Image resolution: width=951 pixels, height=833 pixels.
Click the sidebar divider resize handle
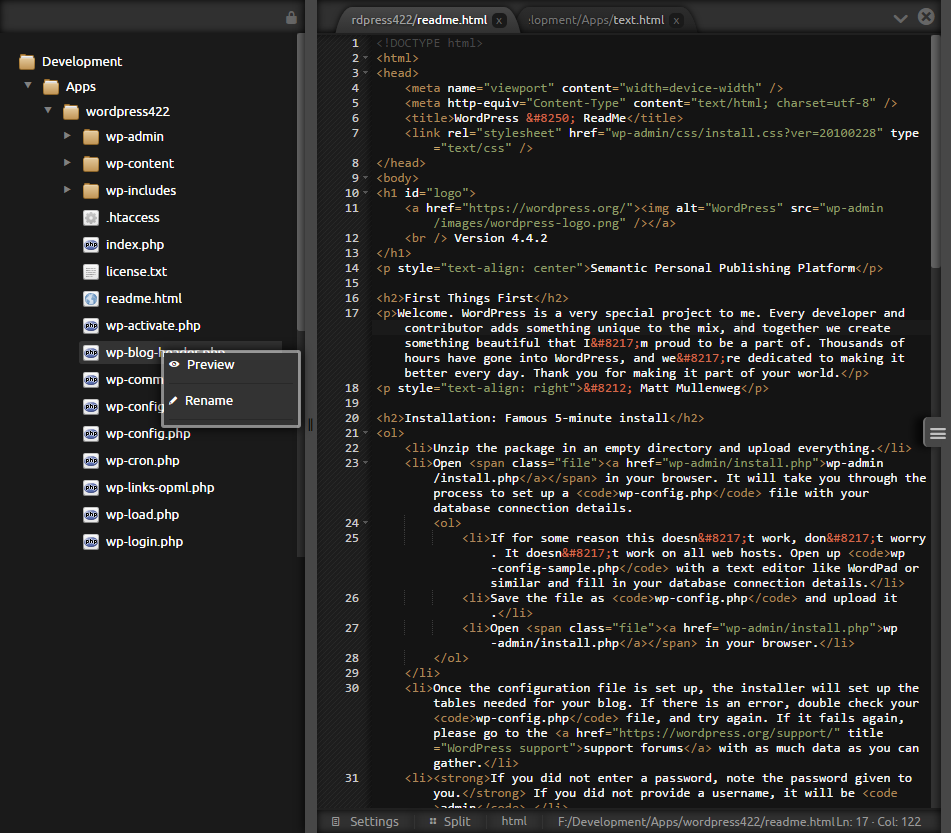(310, 425)
